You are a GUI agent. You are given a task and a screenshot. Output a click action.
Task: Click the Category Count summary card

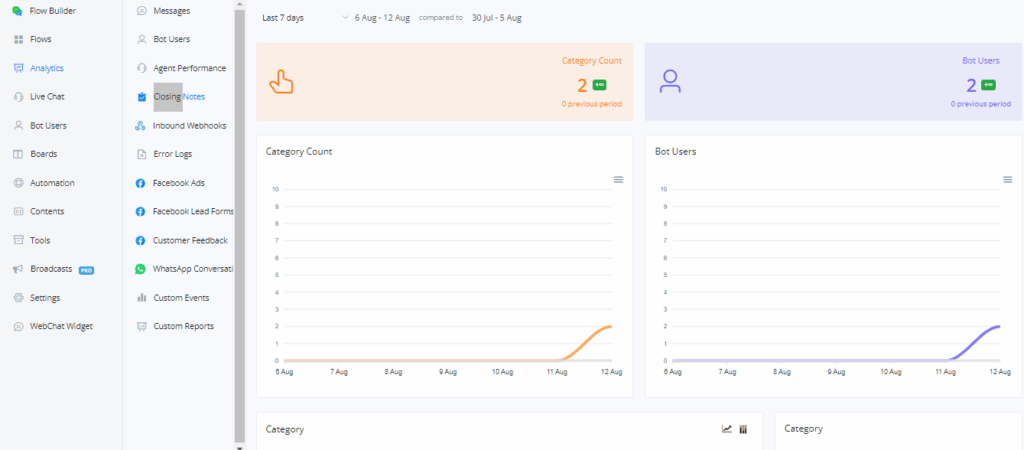(444, 82)
